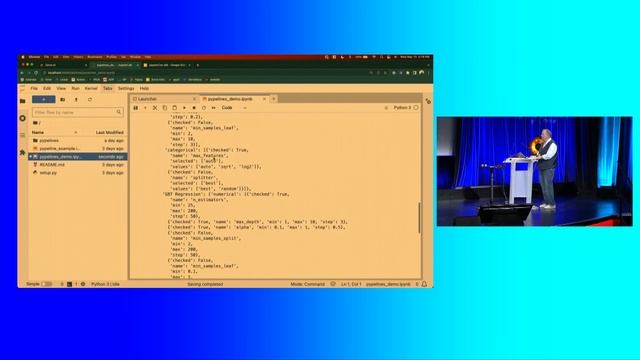Go back in the browser
This screenshot has width=640, height=360.
click(22, 73)
